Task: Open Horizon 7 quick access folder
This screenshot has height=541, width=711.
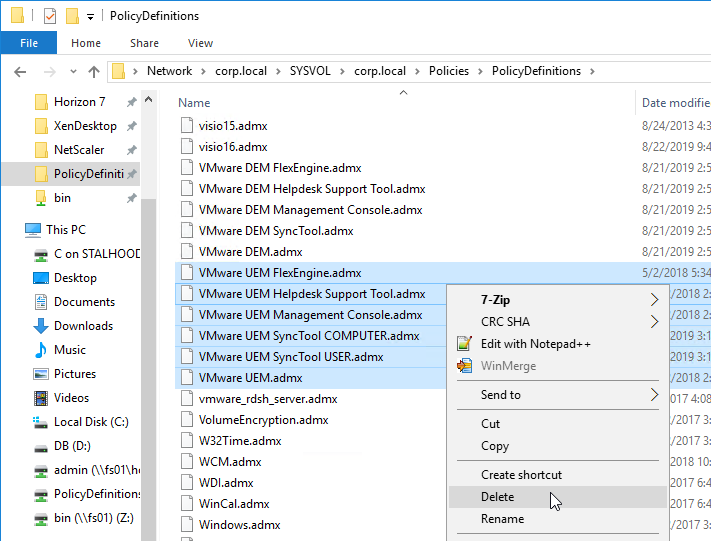Action: pyautogui.click(x=79, y=102)
